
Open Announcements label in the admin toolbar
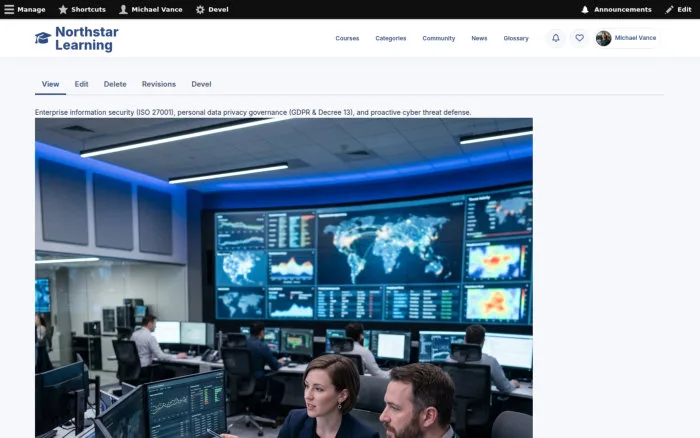click(622, 9)
